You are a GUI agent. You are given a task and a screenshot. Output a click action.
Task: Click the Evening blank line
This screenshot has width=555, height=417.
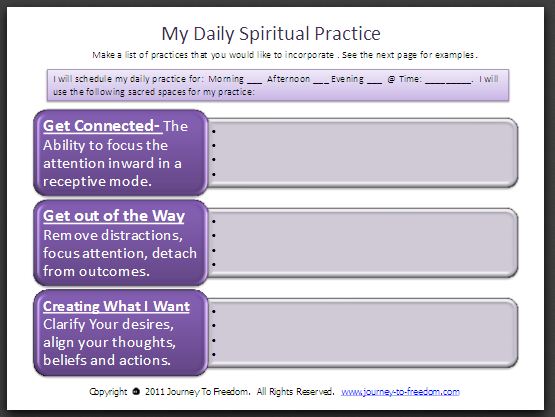tap(374, 82)
